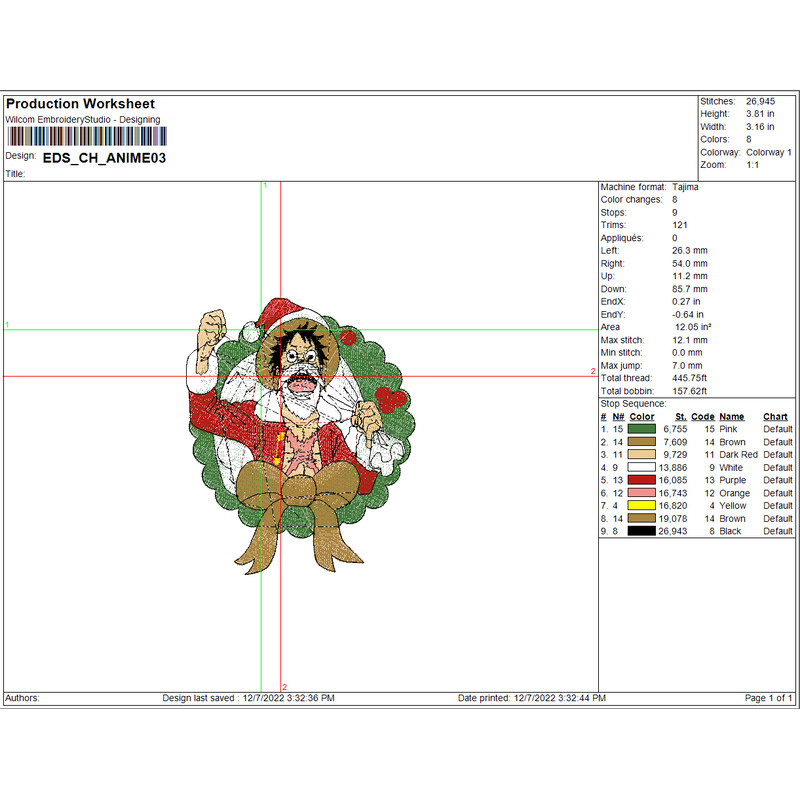Pick the red swatch labeled Purple

pos(641,480)
